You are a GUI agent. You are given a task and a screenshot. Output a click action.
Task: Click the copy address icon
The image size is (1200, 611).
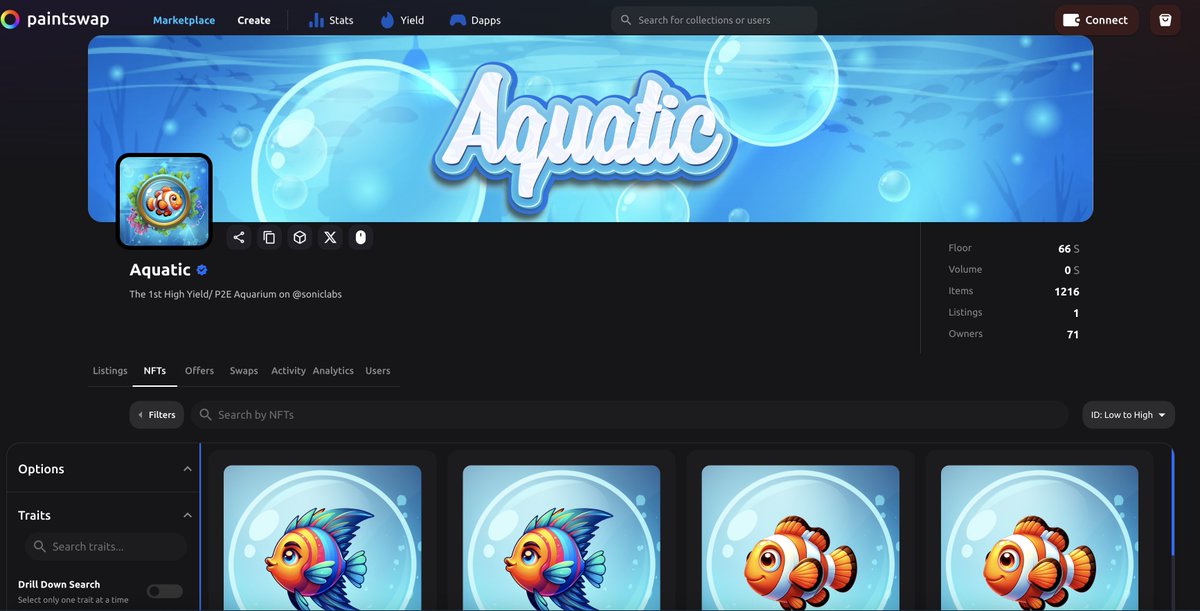pos(269,237)
